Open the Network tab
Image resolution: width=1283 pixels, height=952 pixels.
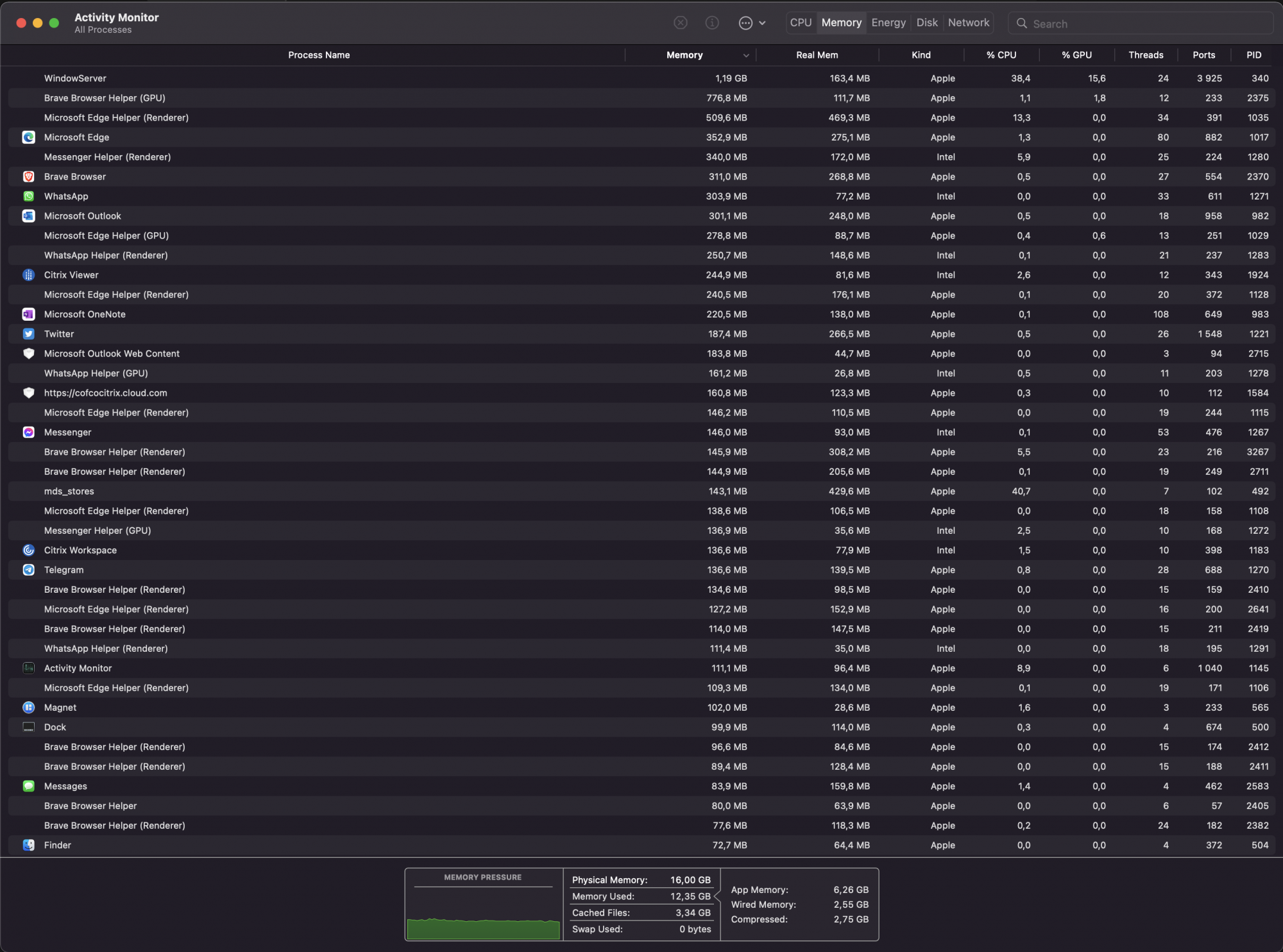click(969, 22)
